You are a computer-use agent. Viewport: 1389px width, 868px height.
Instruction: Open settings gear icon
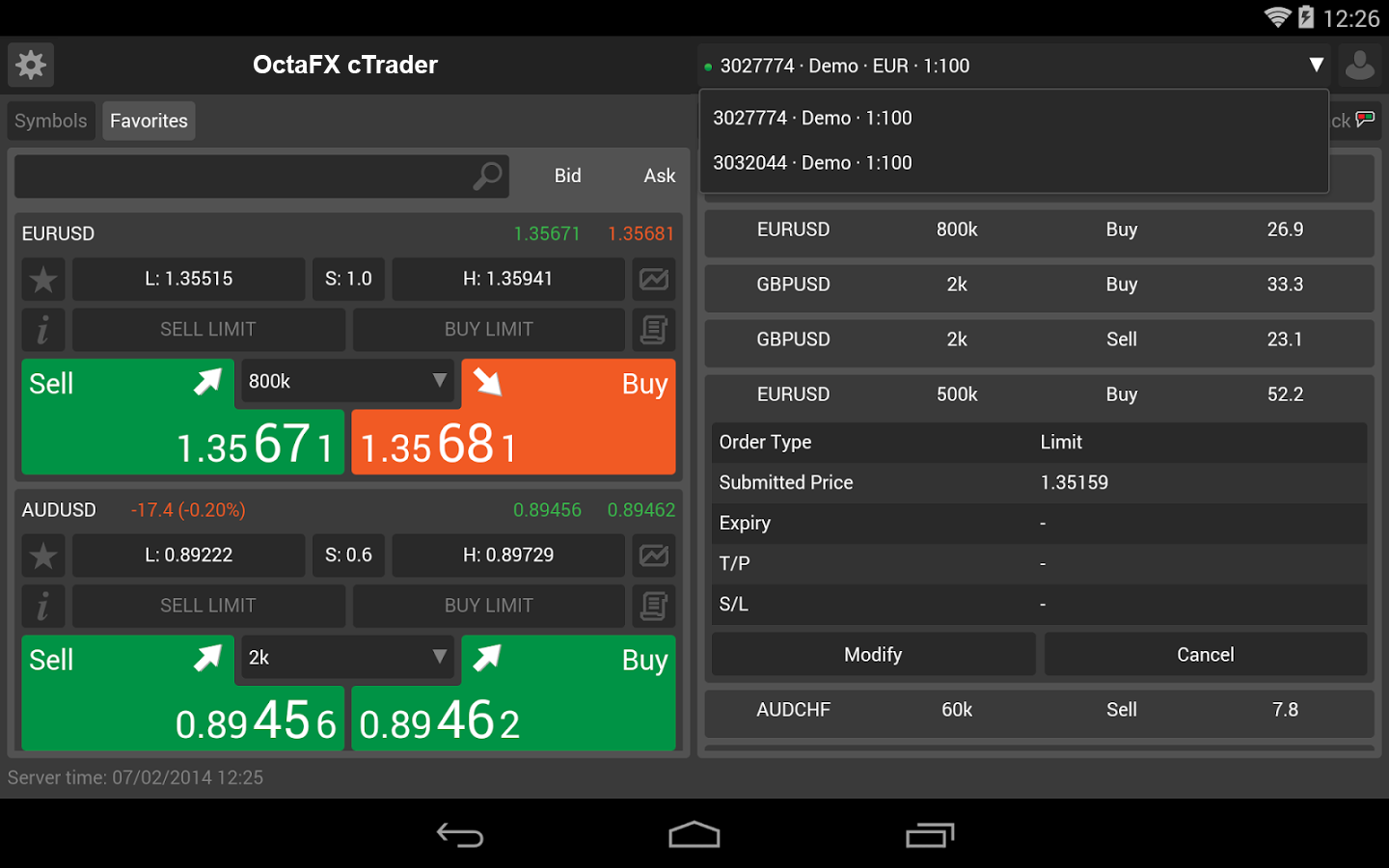click(31, 65)
